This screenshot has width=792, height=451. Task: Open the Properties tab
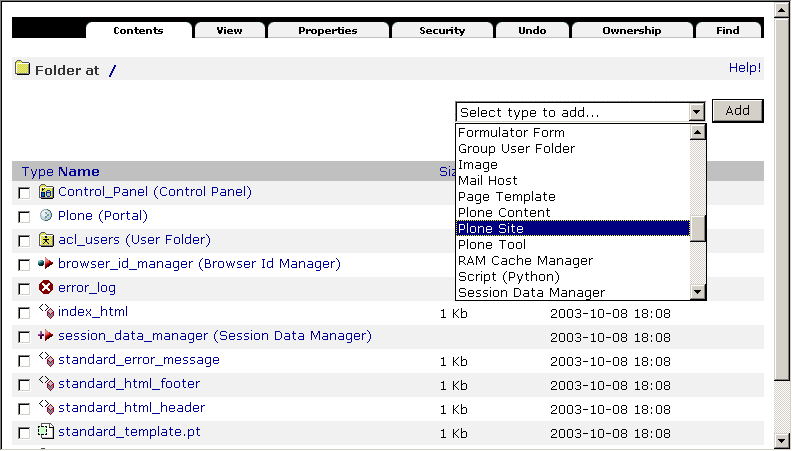(328, 30)
